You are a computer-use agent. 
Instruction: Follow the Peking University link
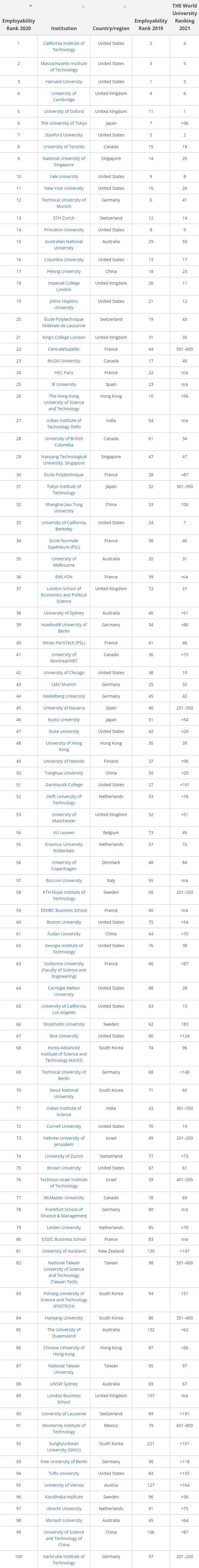[64, 271]
